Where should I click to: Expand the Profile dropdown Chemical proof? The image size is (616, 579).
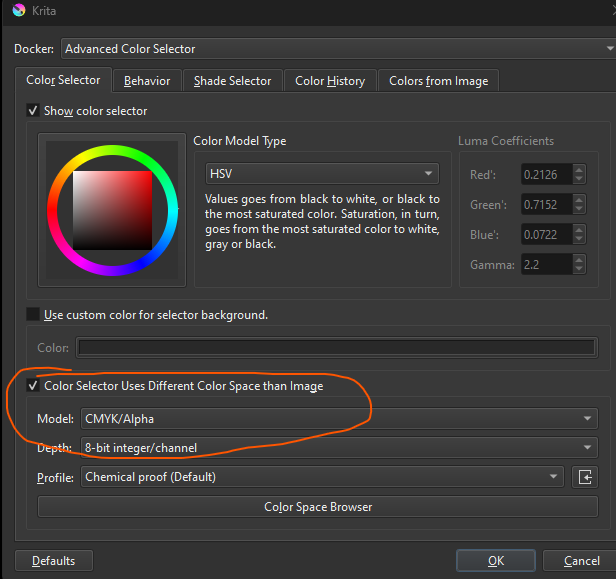(322, 477)
